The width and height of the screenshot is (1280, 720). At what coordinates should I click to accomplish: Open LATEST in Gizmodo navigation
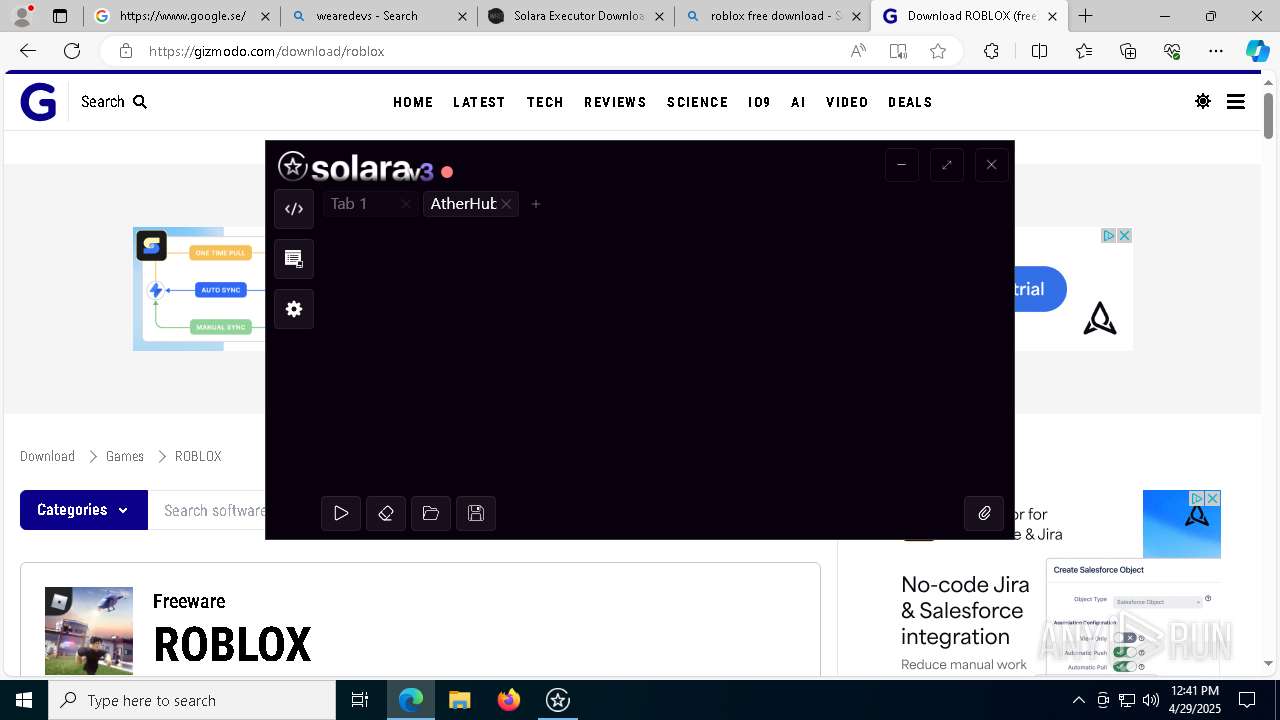(479, 102)
